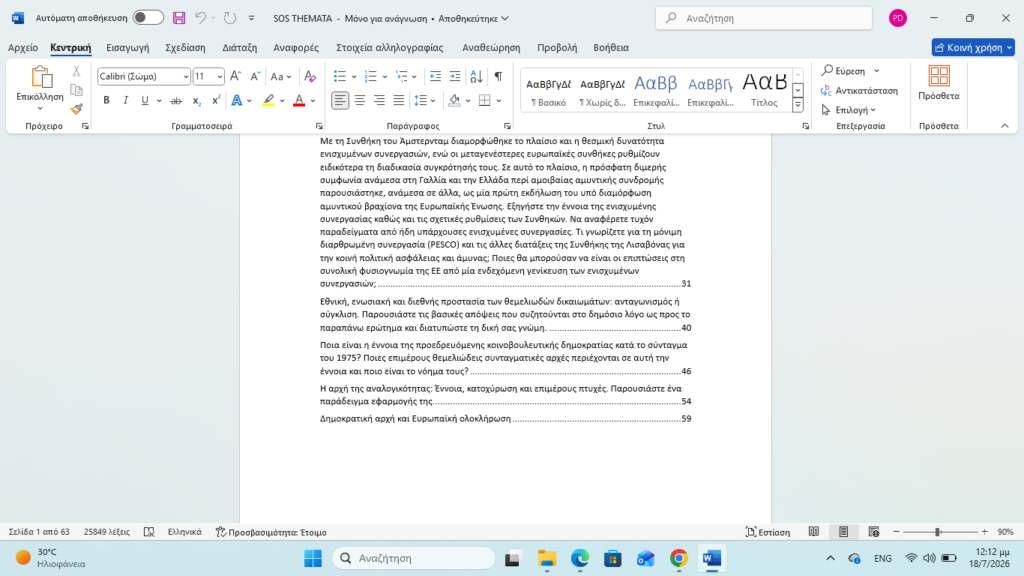Screen dimensions: 1024x576
Task: Clear all formatting icon
Action: point(310,76)
